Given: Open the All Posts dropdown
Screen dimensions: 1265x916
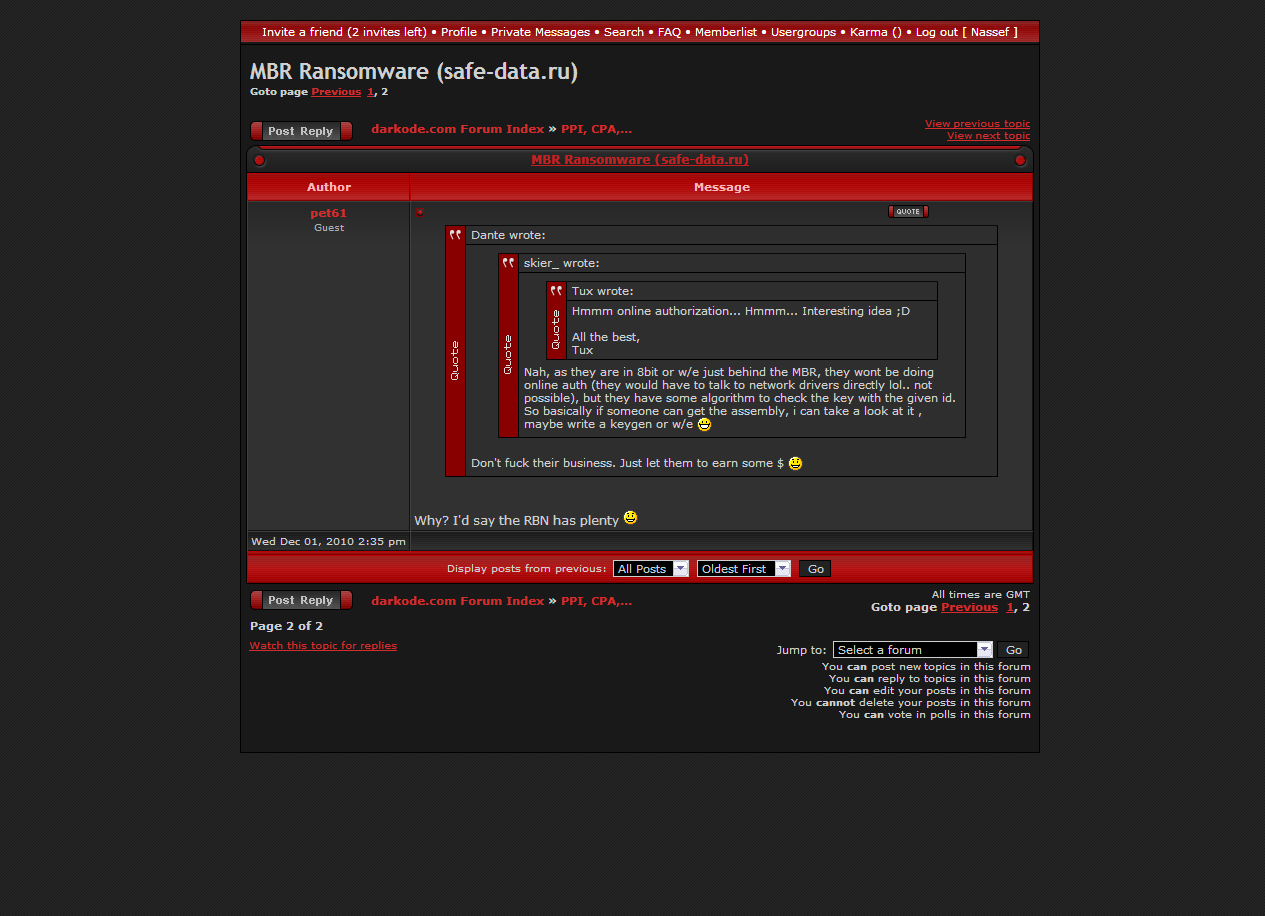Looking at the screenshot, I should click(650, 569).
